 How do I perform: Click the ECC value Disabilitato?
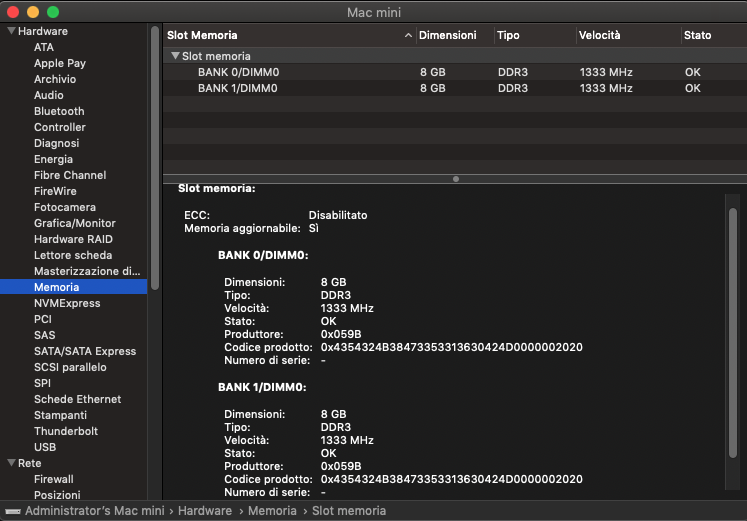(338, 215)
